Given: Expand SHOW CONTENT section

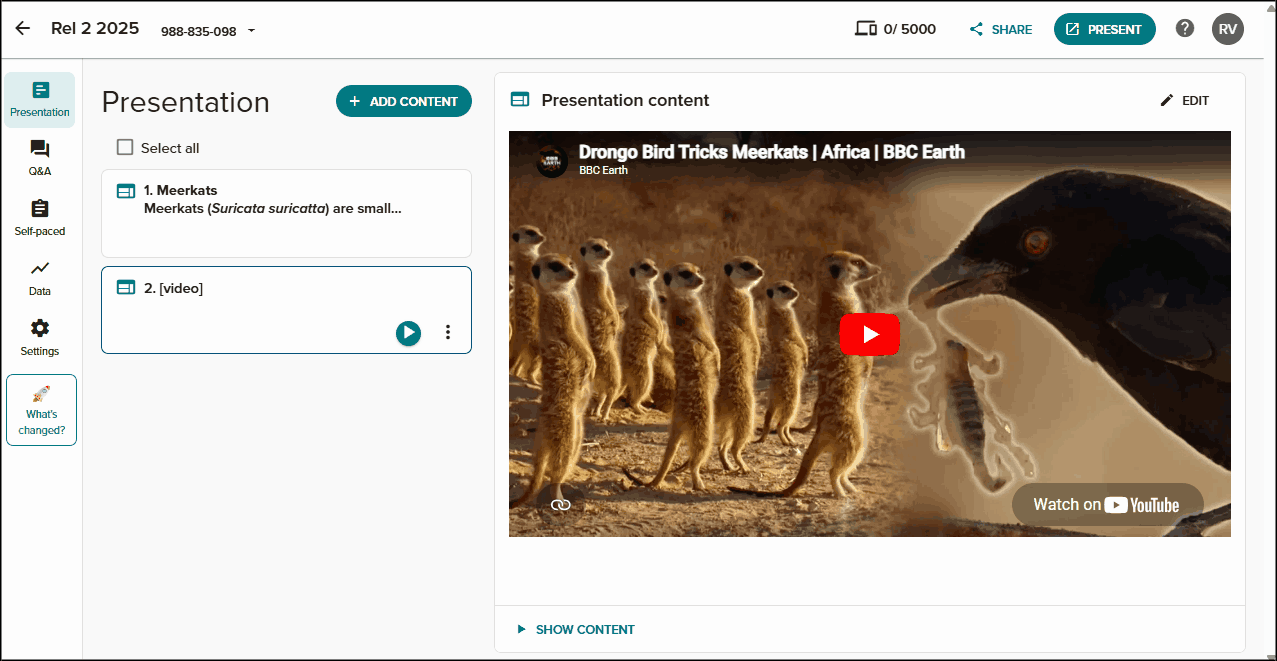Looking at the screenshot, I should [576, 630].
